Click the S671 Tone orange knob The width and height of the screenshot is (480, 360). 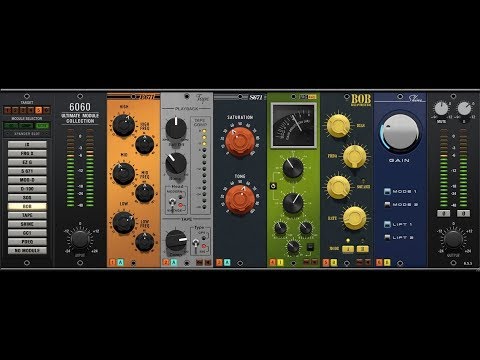coord(240,199)
